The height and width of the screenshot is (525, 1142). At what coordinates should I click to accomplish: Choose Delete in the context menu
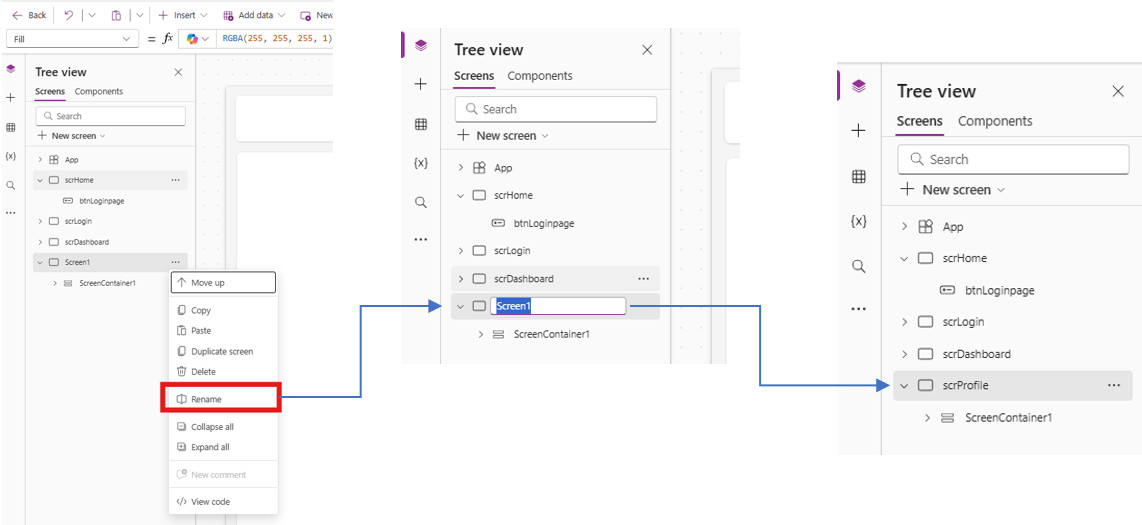223,371
